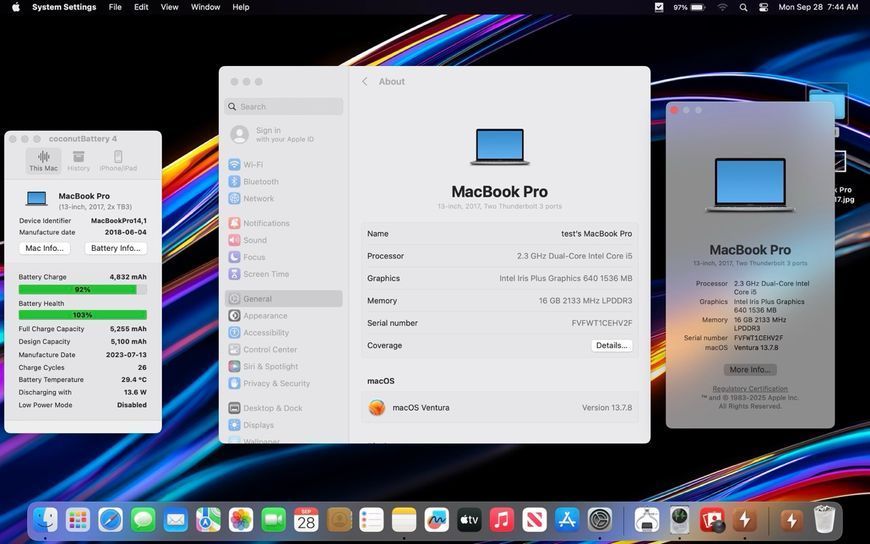
Task: Click the Battery Charge 92% progress bar
Action: point(83,289)
